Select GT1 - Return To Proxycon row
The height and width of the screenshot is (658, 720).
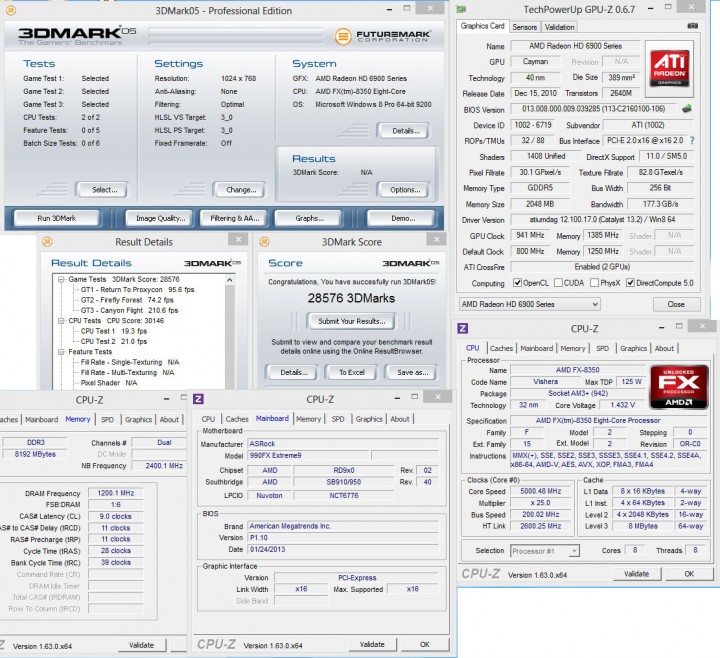[137, 290]
